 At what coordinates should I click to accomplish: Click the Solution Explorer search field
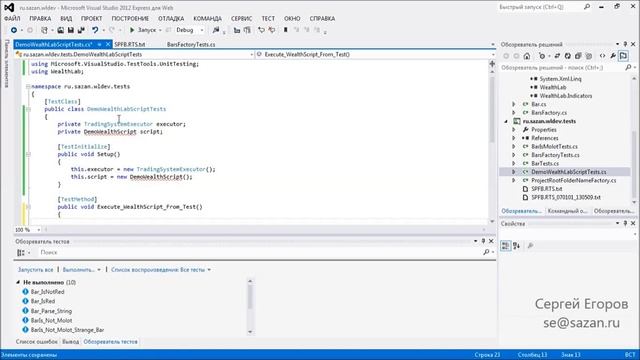[x=562, y=67]
